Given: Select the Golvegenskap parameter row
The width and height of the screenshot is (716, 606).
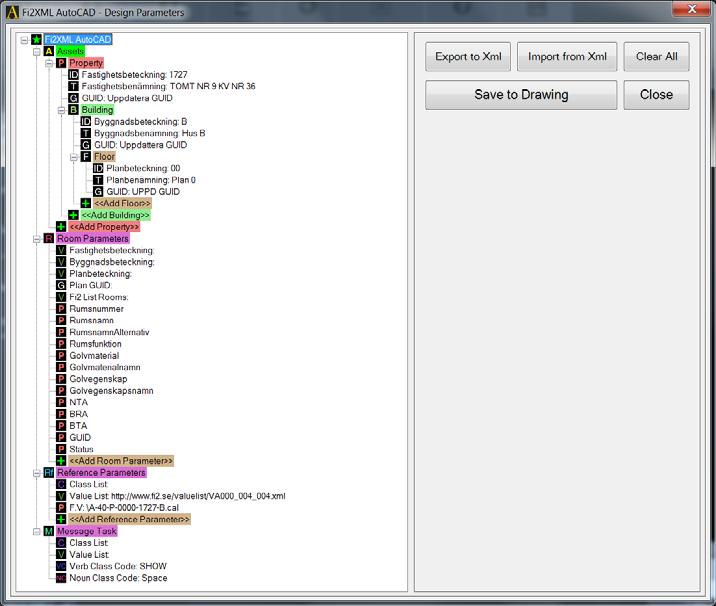Looking at the screenshot, I should coord(98,379).
